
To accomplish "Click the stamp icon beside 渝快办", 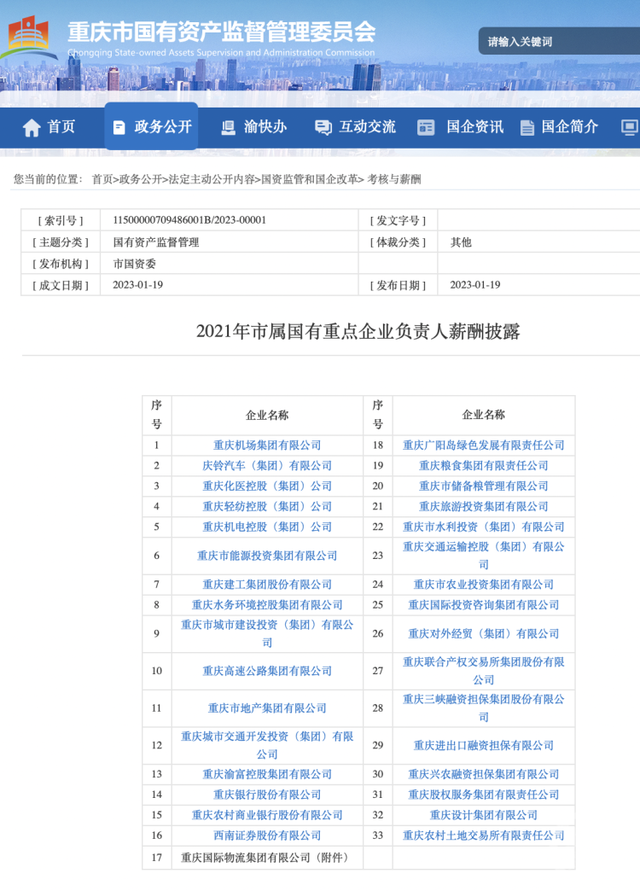I will [228, 127].
